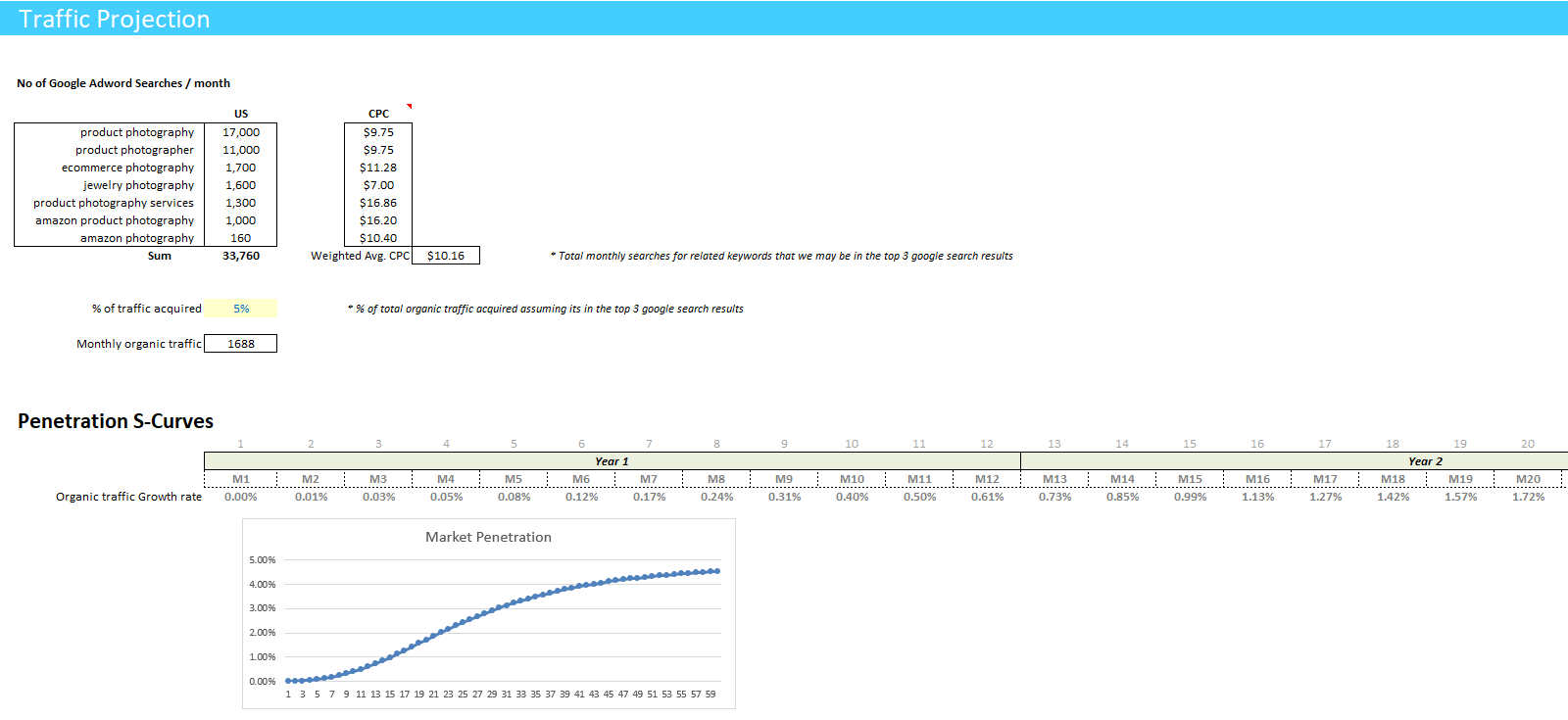1568x720 pixels.
Task: Click the 17,000 US searches cell
Action: click(241, 132)
